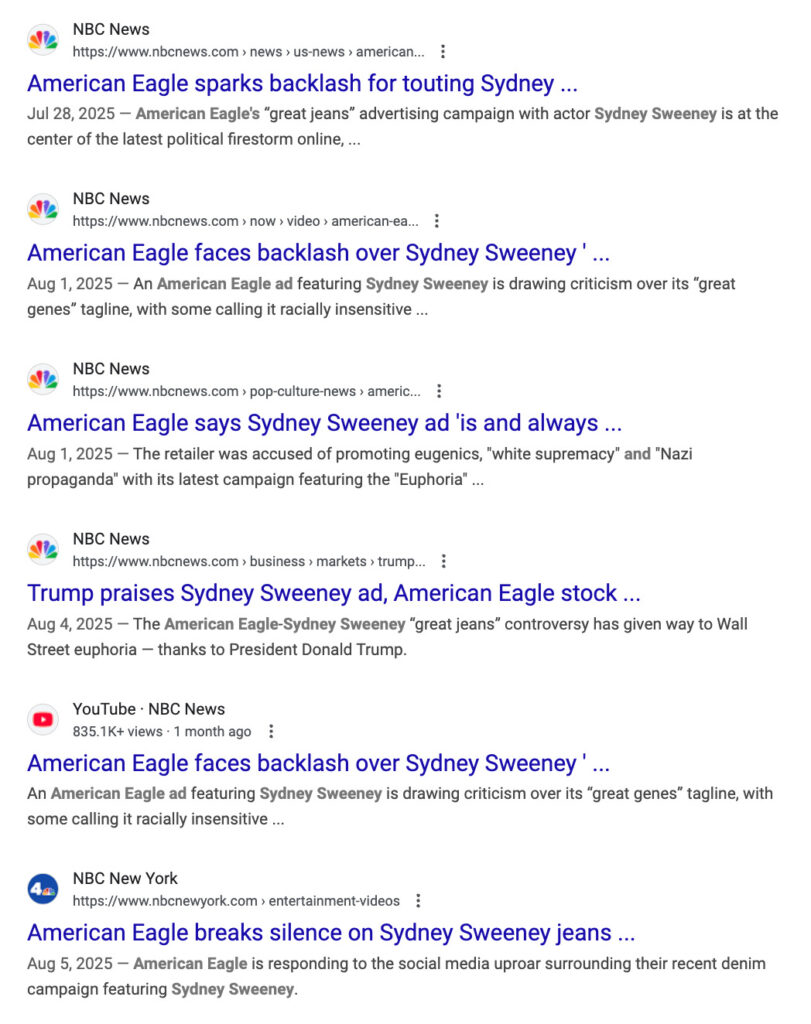The height and width of the screenshot is (1024, 811).
Task: Click NBC peacock icon beside Trump praises result
Action: [x=43, y=549]
